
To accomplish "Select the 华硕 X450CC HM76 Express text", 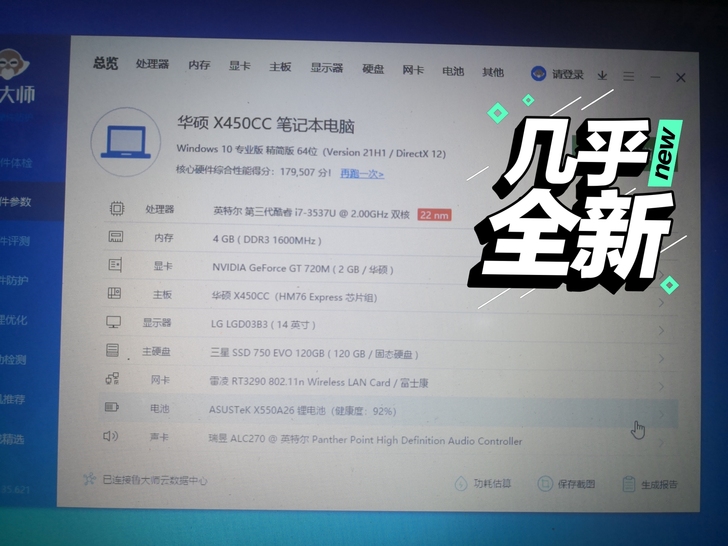I will point(294,297).
